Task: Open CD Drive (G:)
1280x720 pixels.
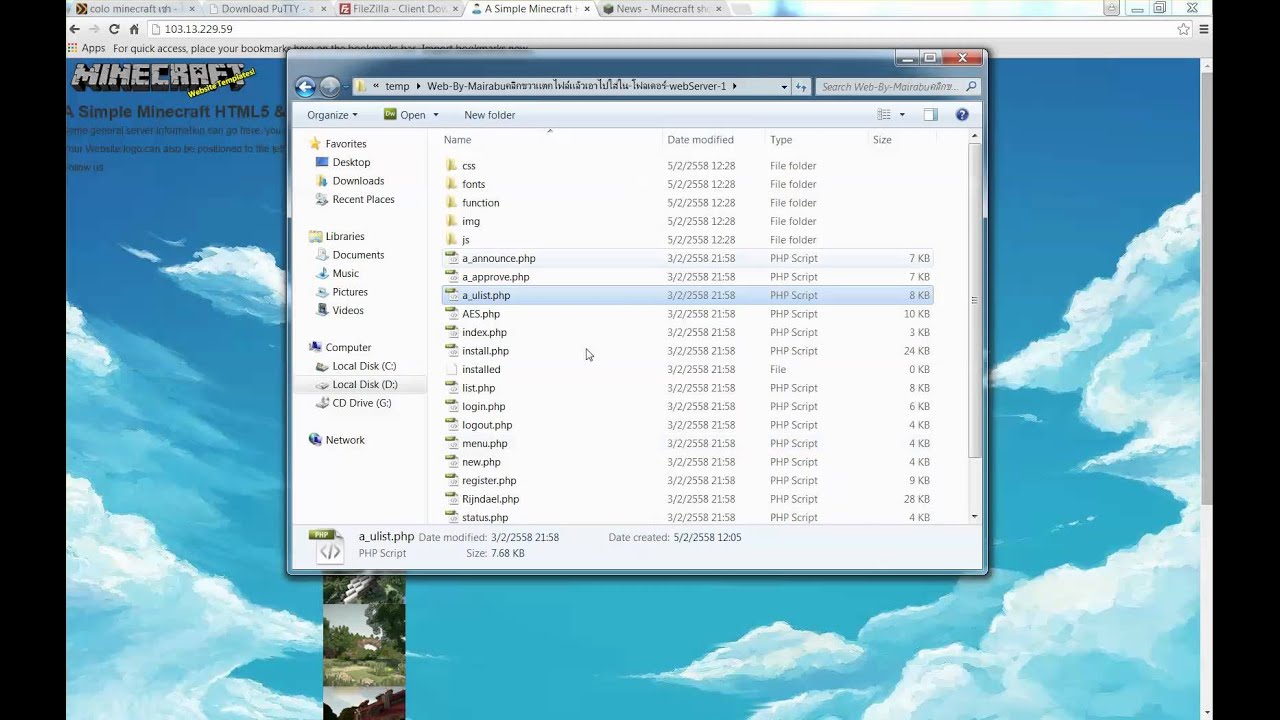Action: [362, 403]
